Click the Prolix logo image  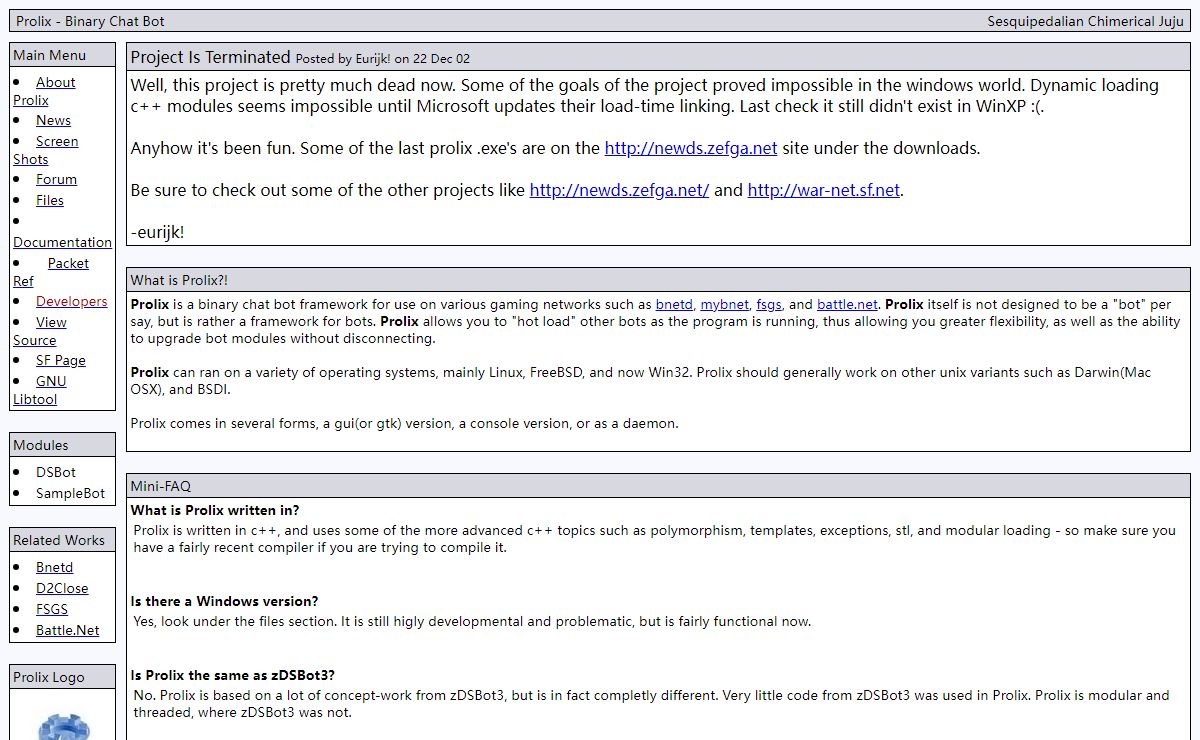coord(63,725)
